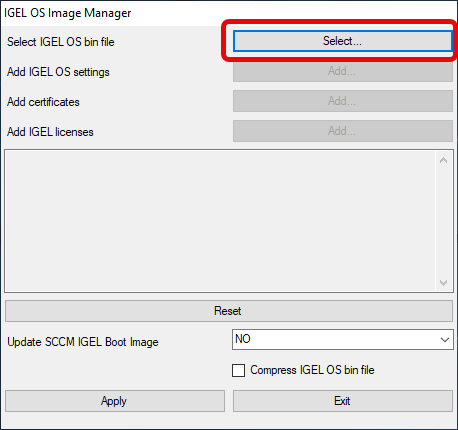Click scroll-down arrow in the log area
Screen dimensions: 458x430
(x=443, y=283)
